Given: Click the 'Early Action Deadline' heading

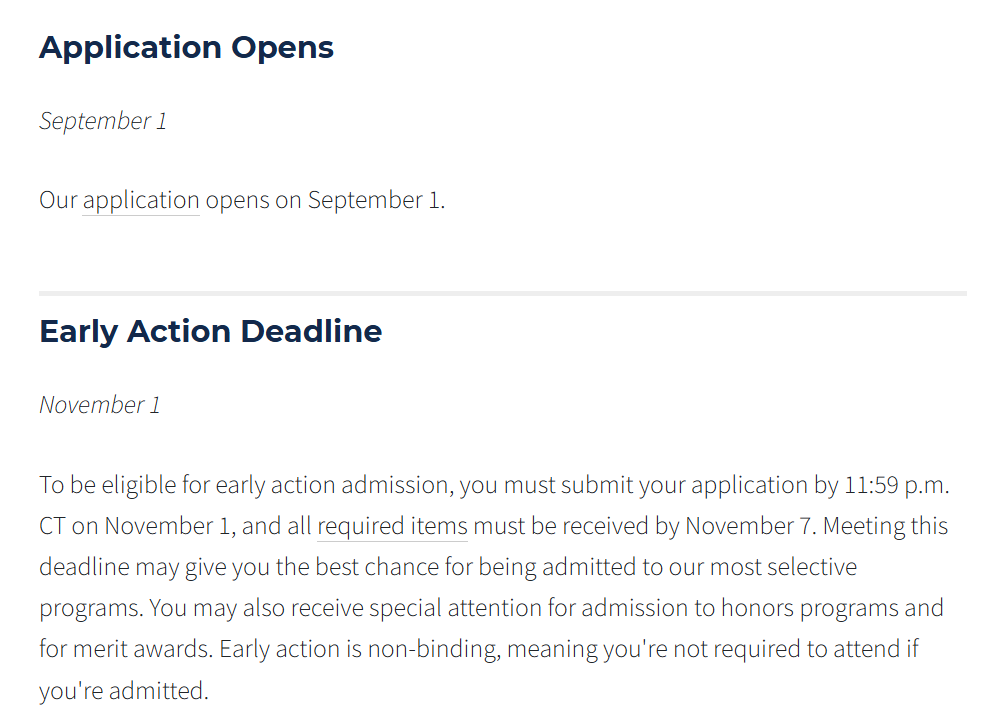Looking at the screenshot, I should pos(210,331).
